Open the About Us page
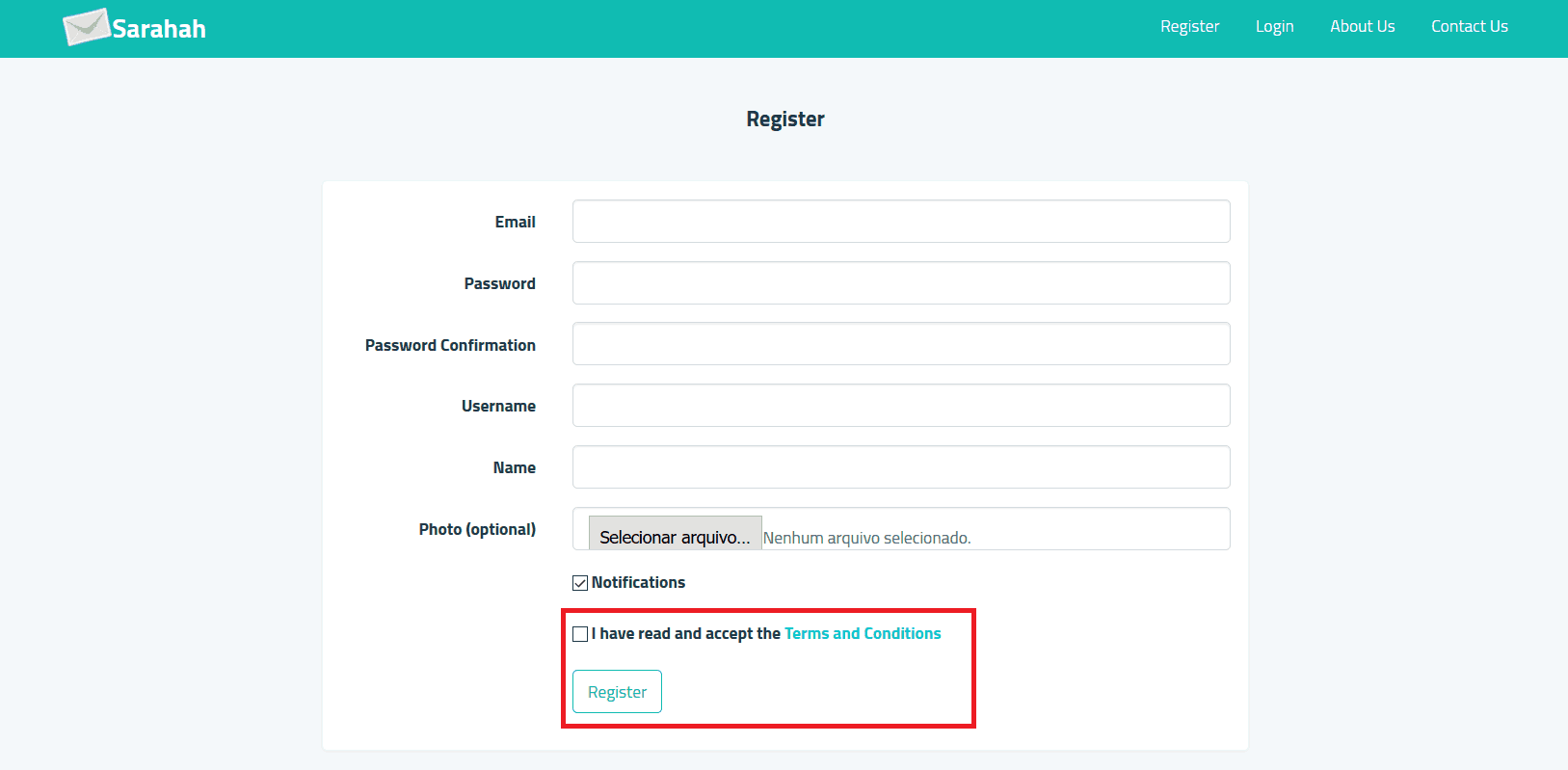 (x=1362, y=27)
